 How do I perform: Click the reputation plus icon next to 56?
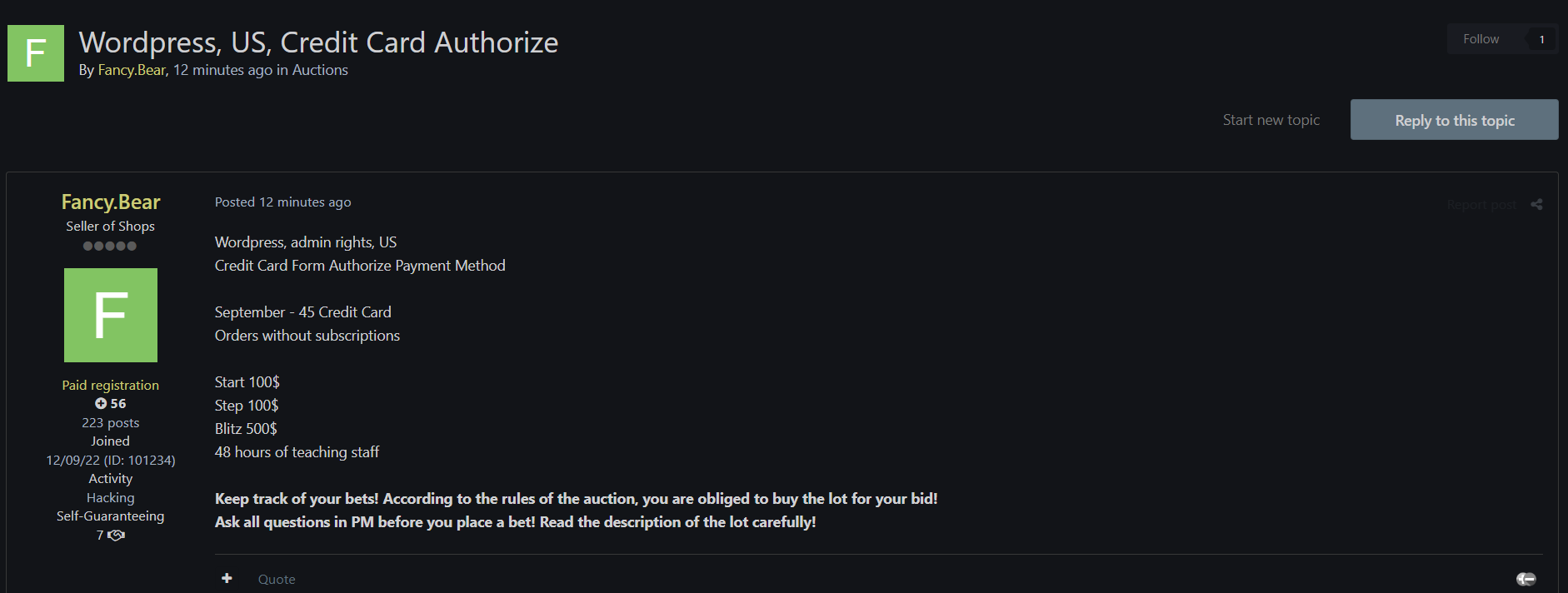(x=101, y=404)
